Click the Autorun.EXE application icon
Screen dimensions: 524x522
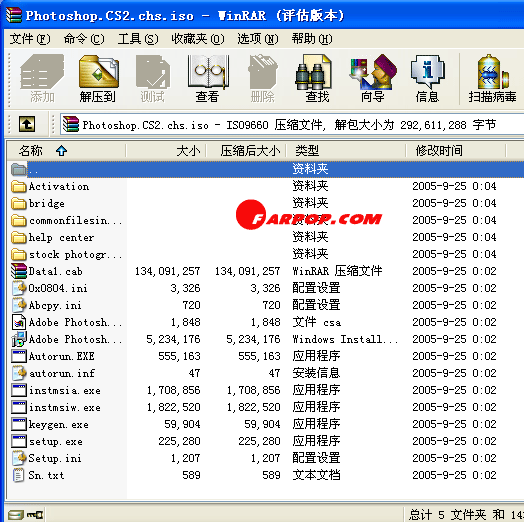click(19, 356)
